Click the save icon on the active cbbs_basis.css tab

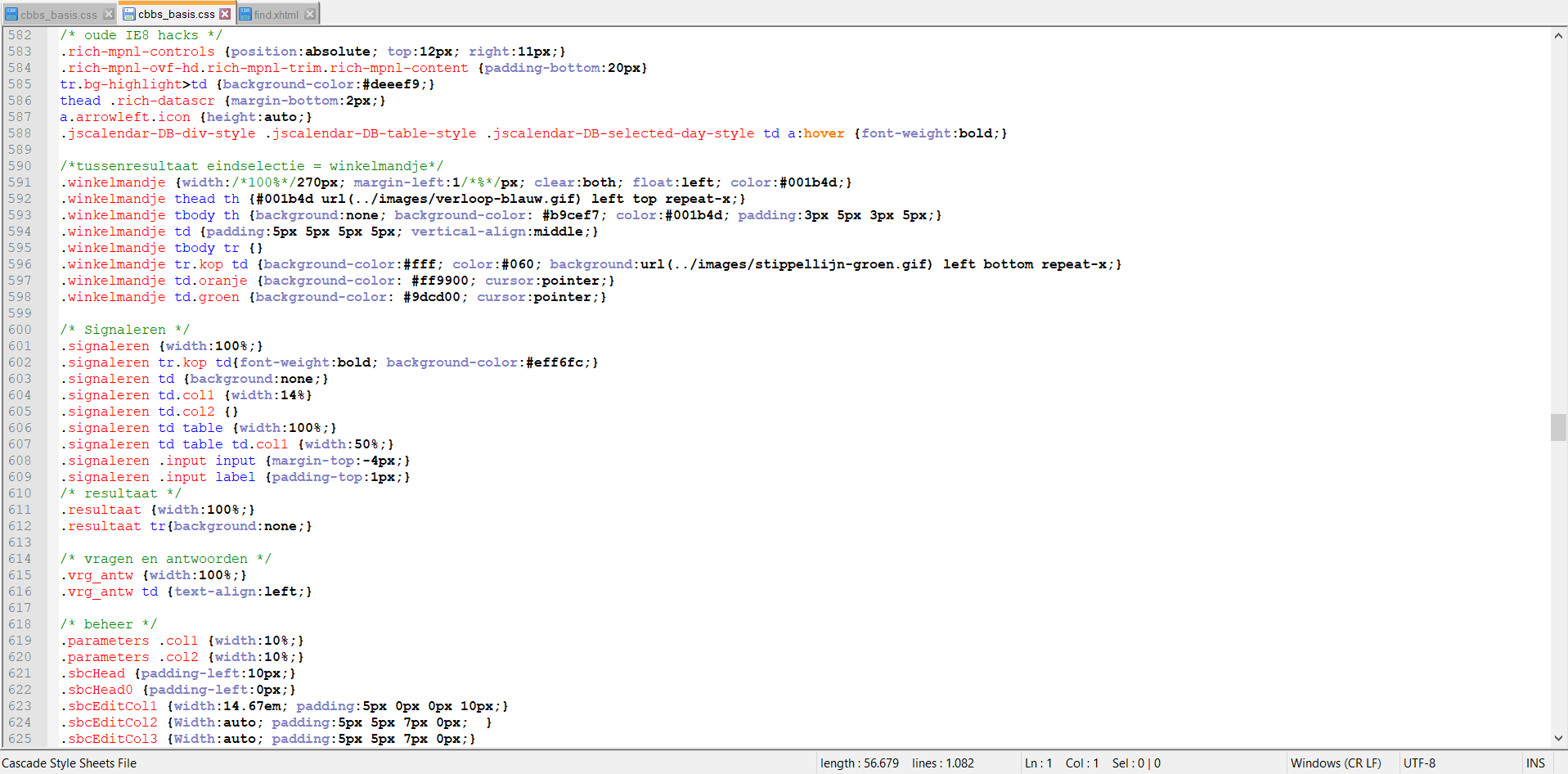128,14
